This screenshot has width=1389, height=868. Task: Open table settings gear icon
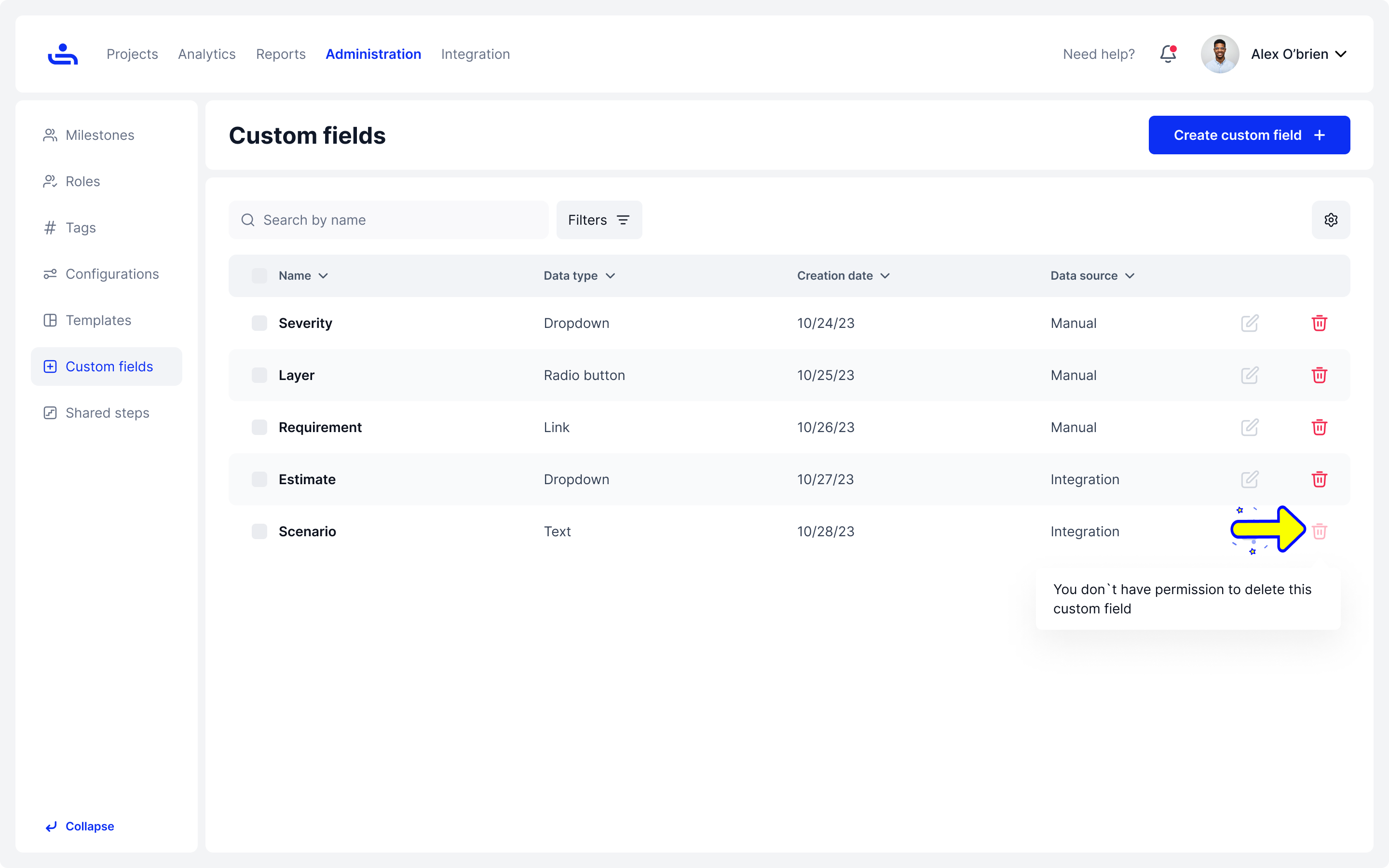pyautogui.click(x=1331, y=220)
